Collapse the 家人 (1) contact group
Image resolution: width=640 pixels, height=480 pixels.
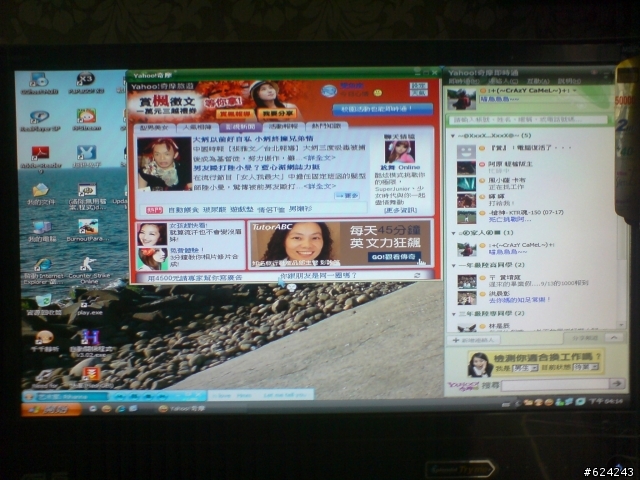point(453,233)
